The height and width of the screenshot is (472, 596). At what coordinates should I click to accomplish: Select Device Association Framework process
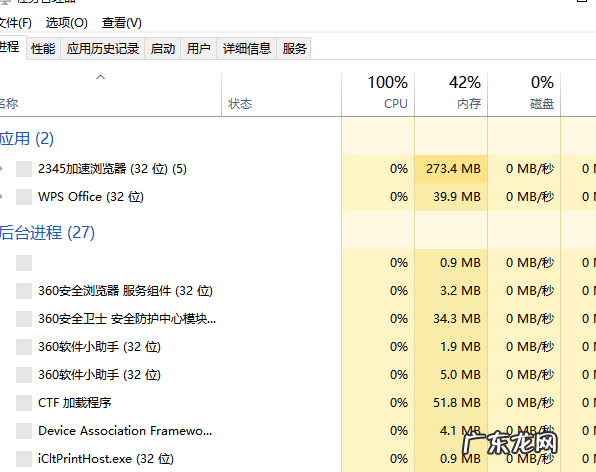298,431
